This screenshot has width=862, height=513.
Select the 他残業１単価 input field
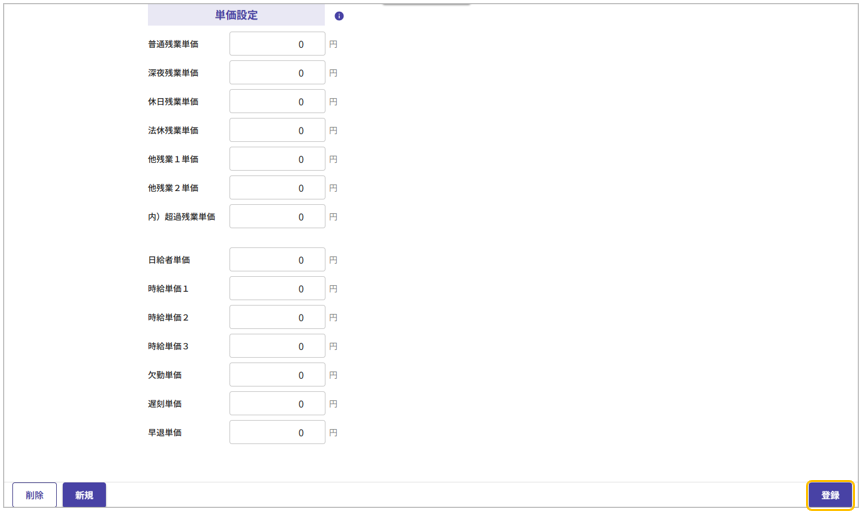pyautogui.click(x=277, y=159)
